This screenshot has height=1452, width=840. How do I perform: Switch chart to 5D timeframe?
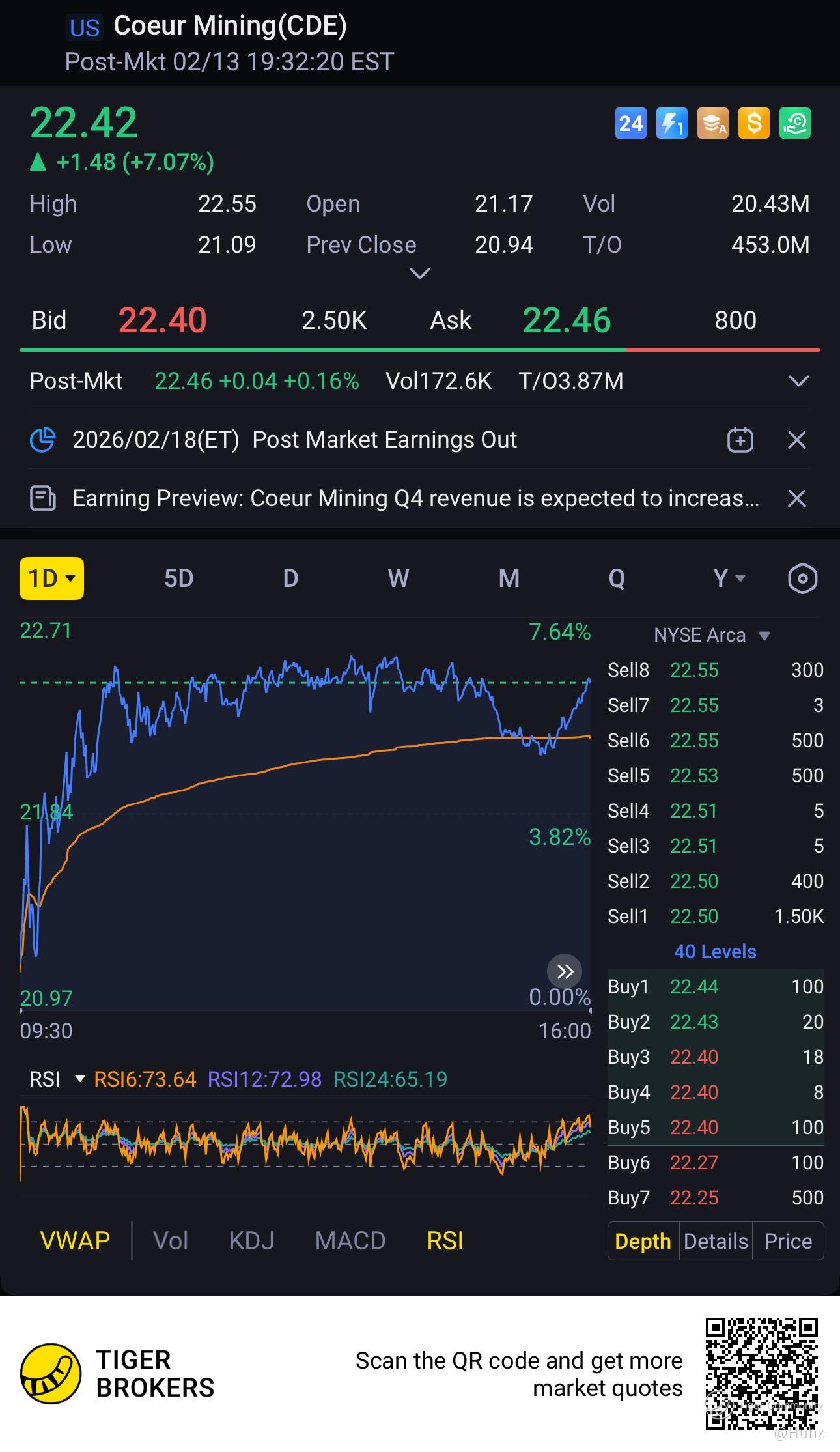tap(178, 578)
